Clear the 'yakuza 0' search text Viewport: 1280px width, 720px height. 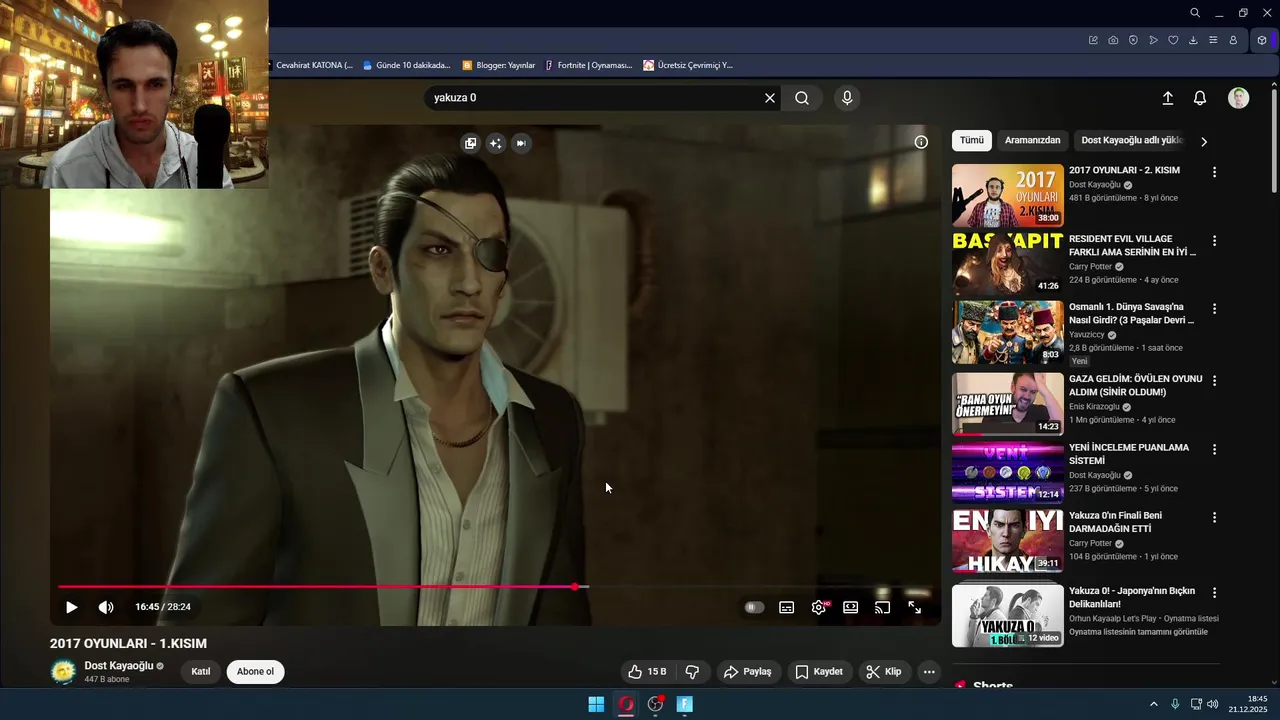pos(770,98)
